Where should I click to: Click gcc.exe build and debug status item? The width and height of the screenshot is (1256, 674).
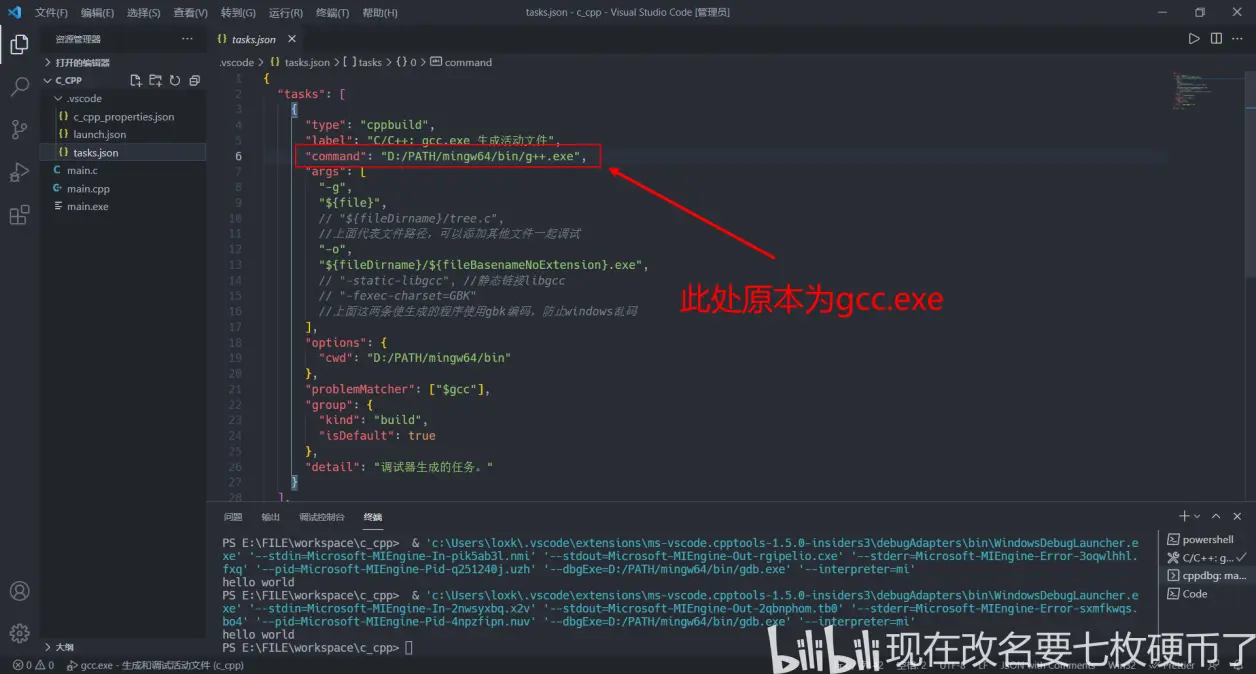(156, 665)
